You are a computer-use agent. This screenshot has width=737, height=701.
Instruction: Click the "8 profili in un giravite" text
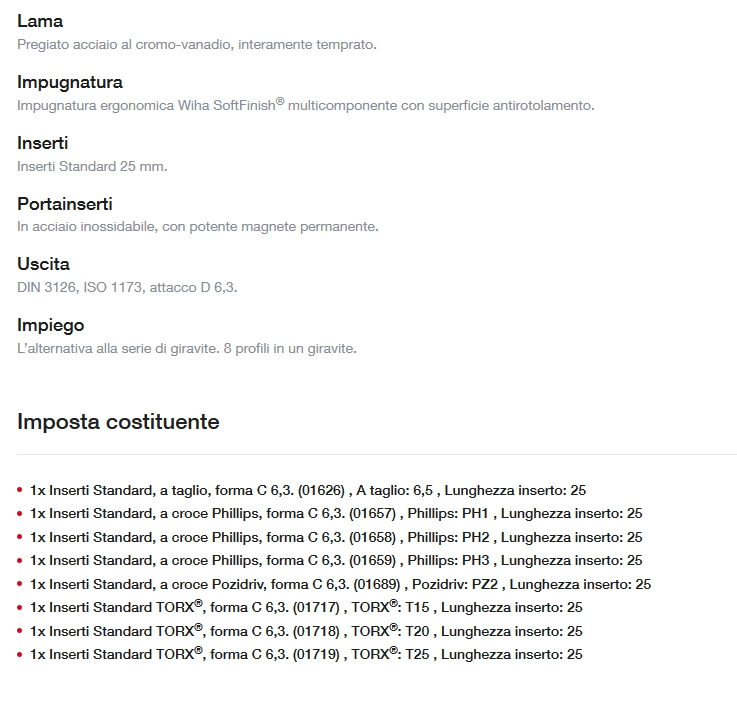(x=290, y=349)
